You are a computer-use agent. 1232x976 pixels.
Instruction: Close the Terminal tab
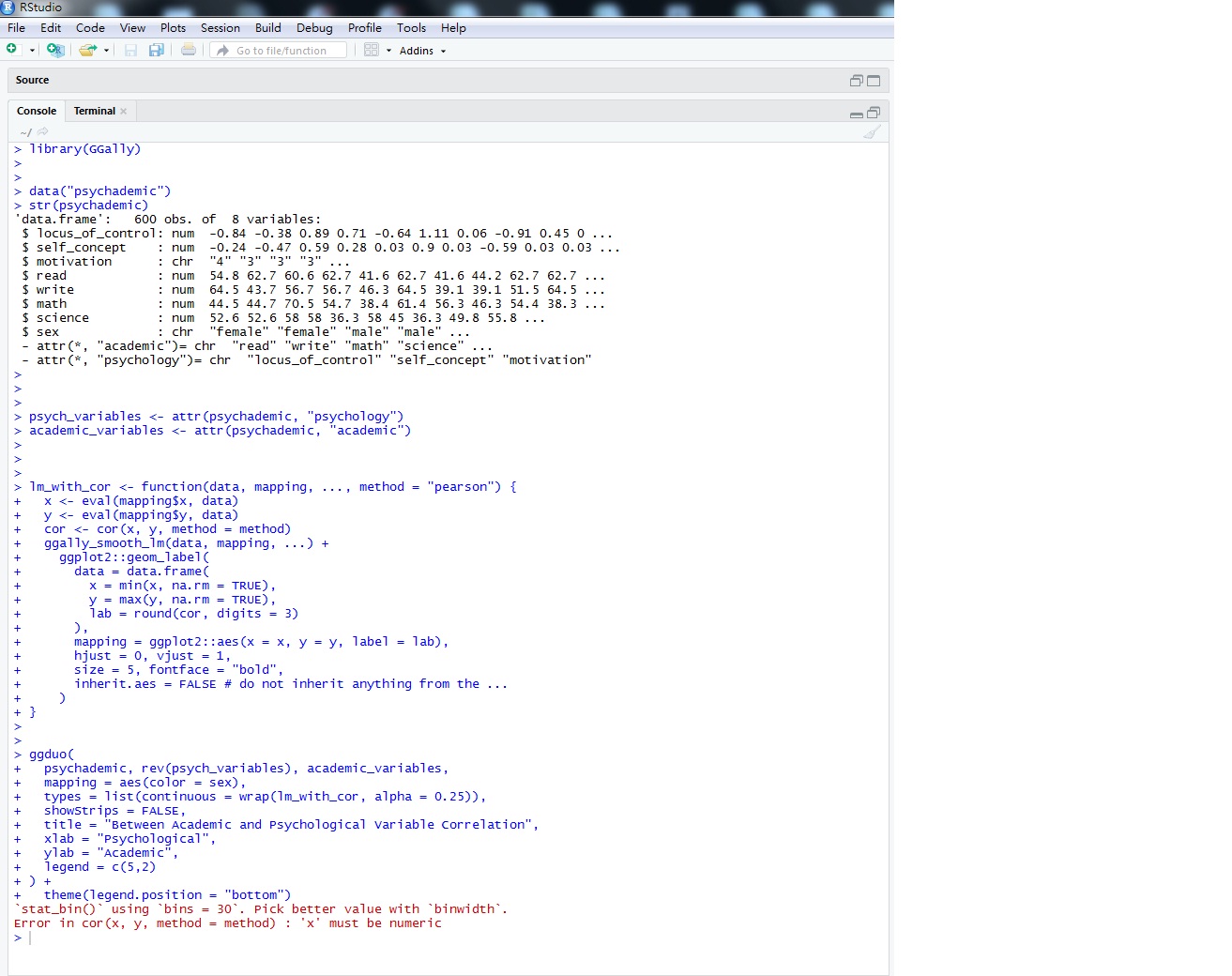pyautogui.click(x=125, y=110)
